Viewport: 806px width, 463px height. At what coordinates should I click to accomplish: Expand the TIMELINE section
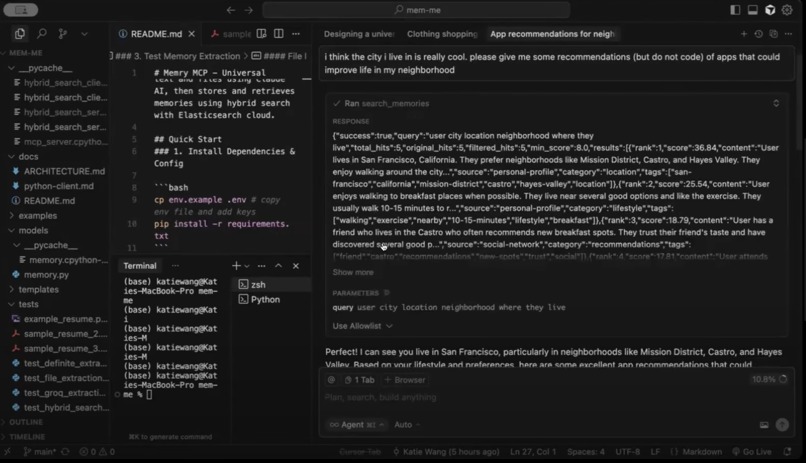[27, 437]
